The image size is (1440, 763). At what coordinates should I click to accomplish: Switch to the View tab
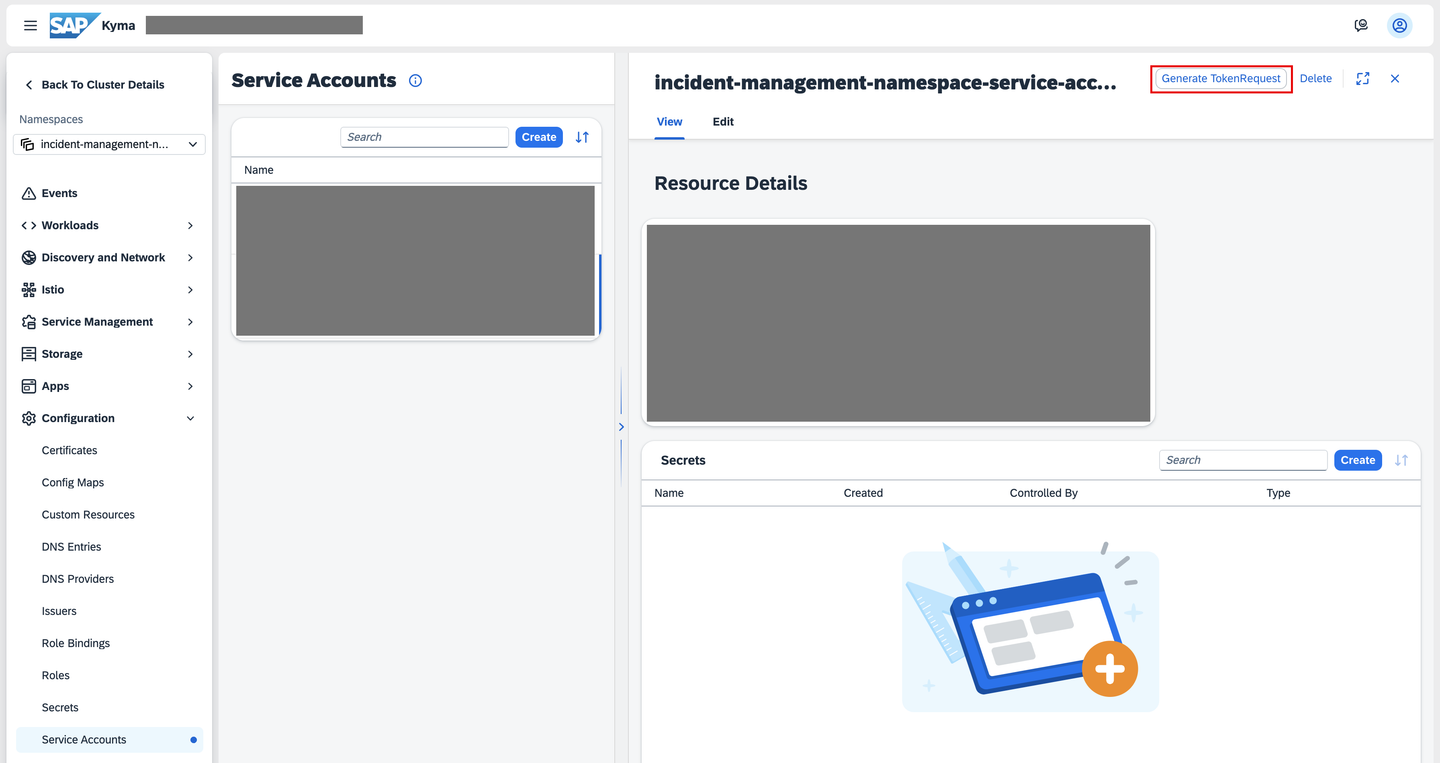pos(669,122)
